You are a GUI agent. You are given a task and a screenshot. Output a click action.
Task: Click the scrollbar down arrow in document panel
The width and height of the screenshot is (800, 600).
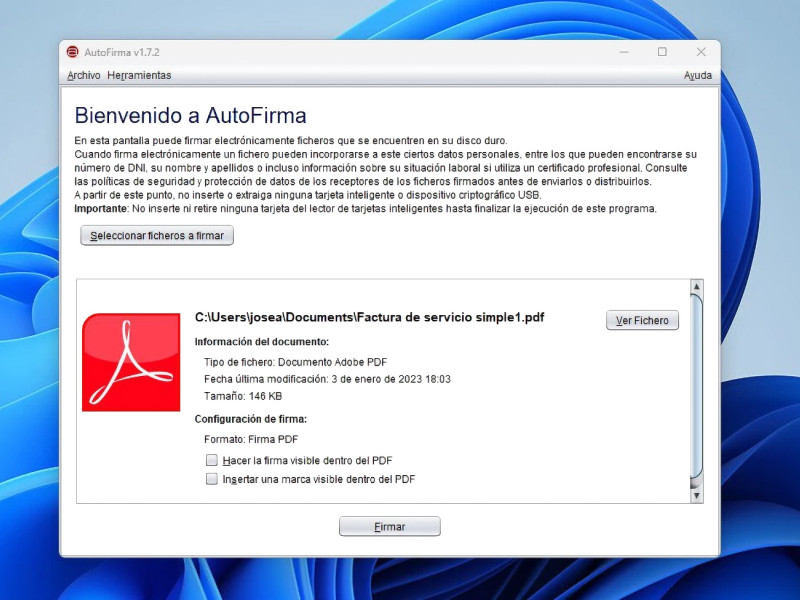pyautogui.click(x=696, y=495)
